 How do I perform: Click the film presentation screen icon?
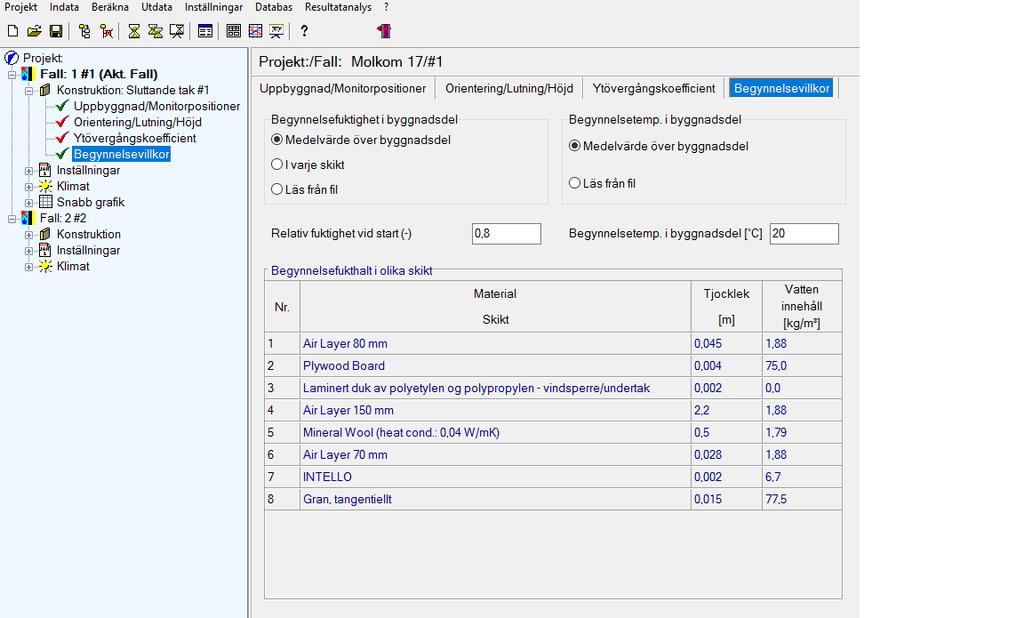coord(277,31)
